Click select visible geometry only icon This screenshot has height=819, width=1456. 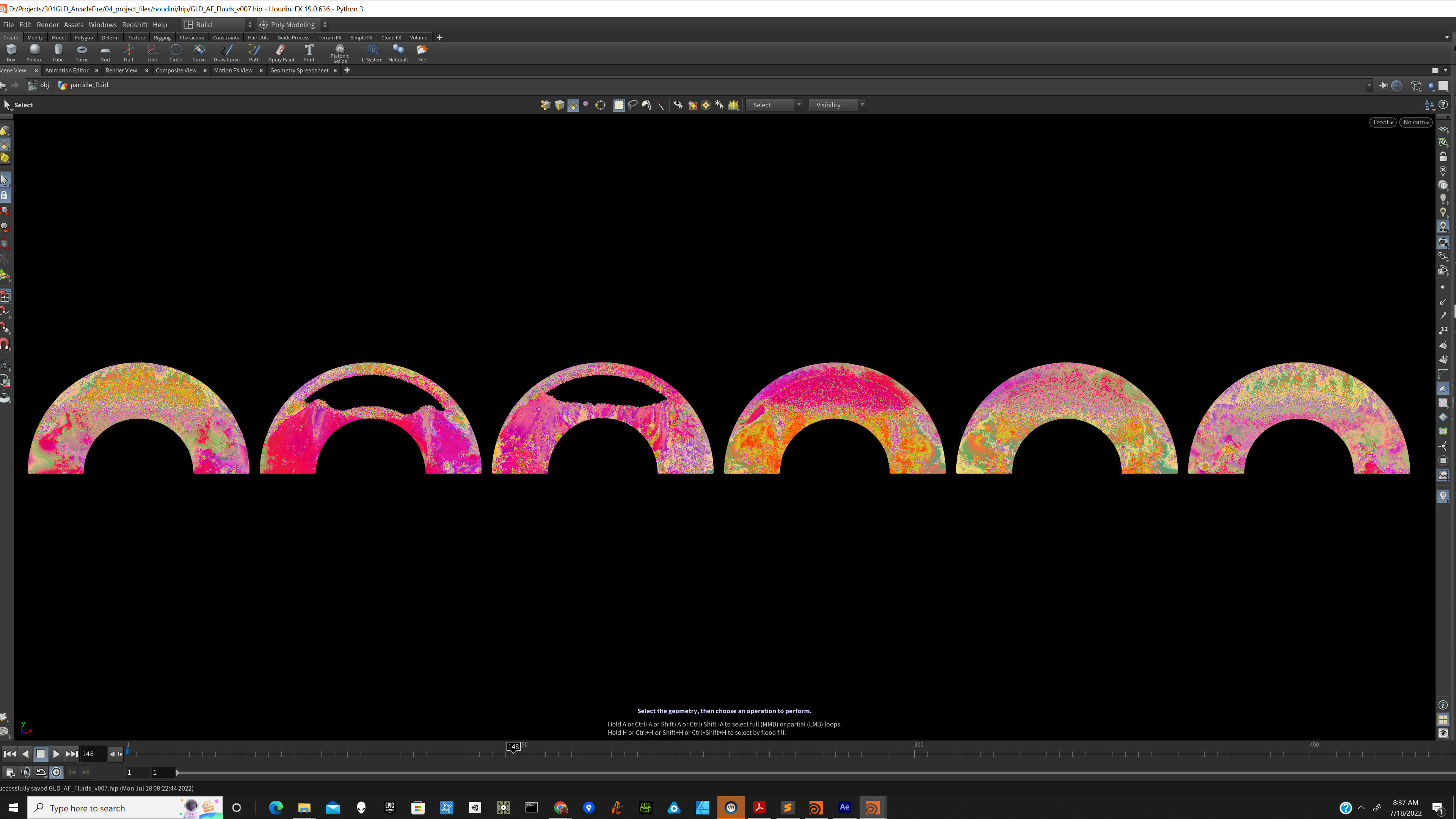pyautogui.click(x=678, y=105)
